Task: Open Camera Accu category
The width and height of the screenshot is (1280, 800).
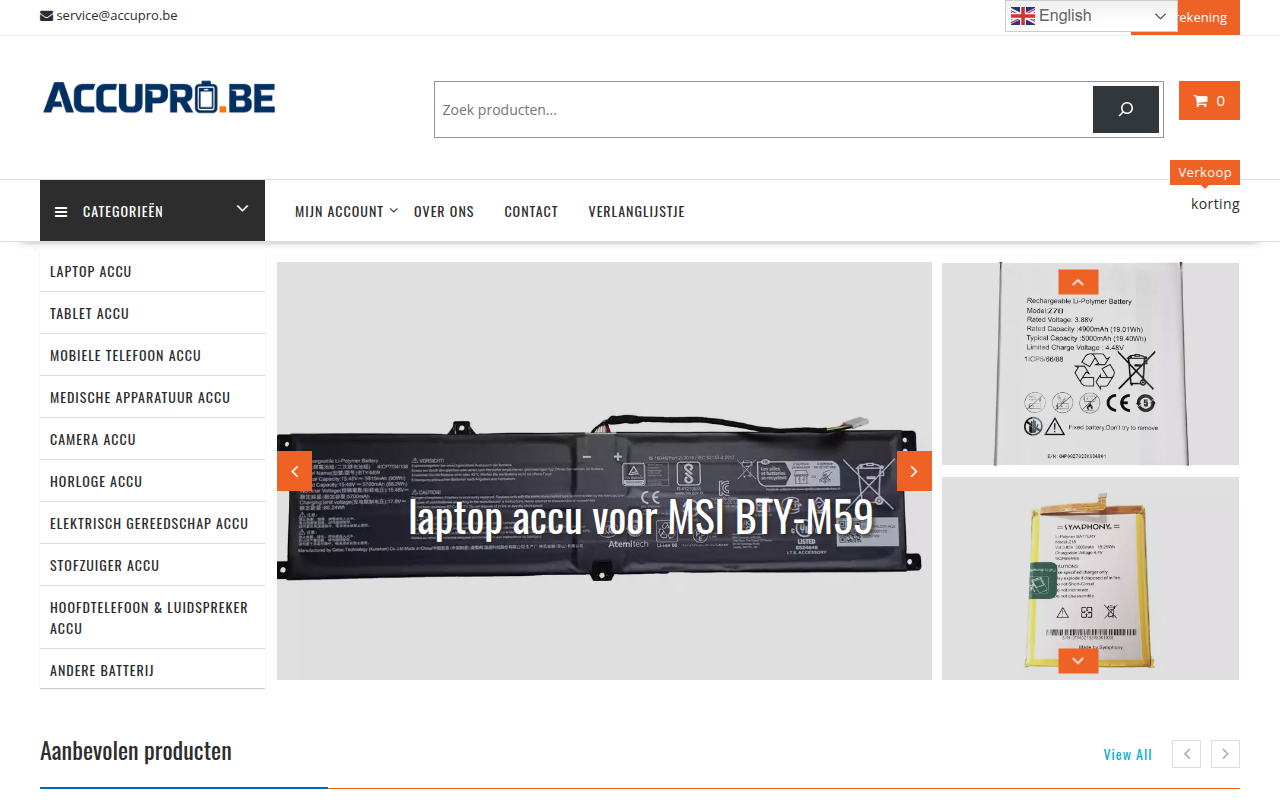Action: [152, 439]
